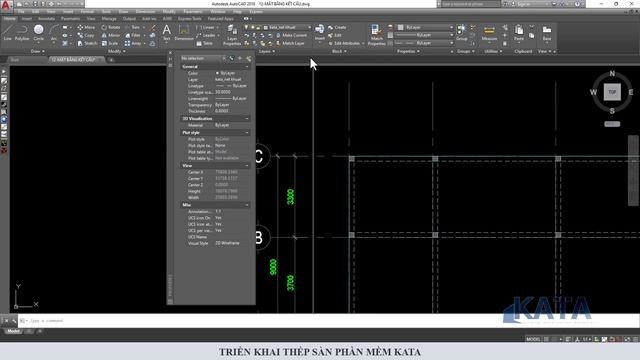Open the No selection dropdown in Properties palette

coord(203,58)
